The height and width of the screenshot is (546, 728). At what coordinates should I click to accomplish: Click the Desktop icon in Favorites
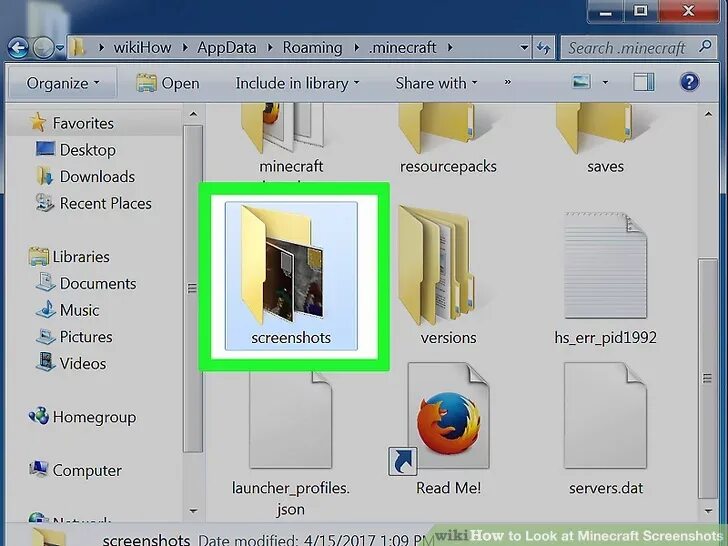45,149
